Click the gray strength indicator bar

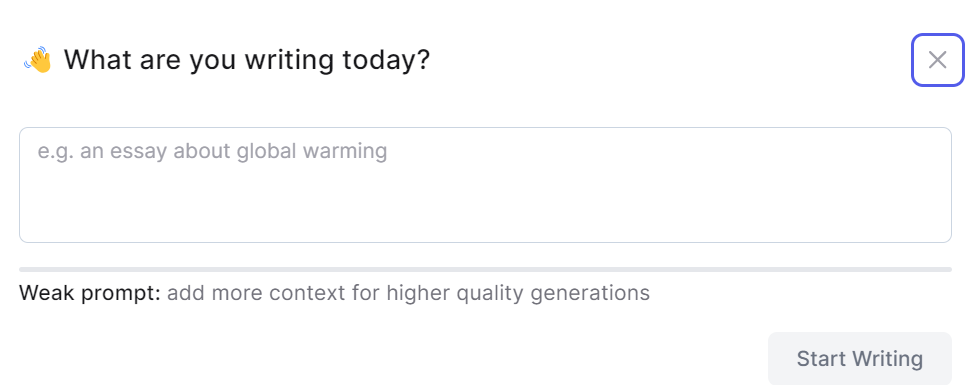tap(485, 270)
